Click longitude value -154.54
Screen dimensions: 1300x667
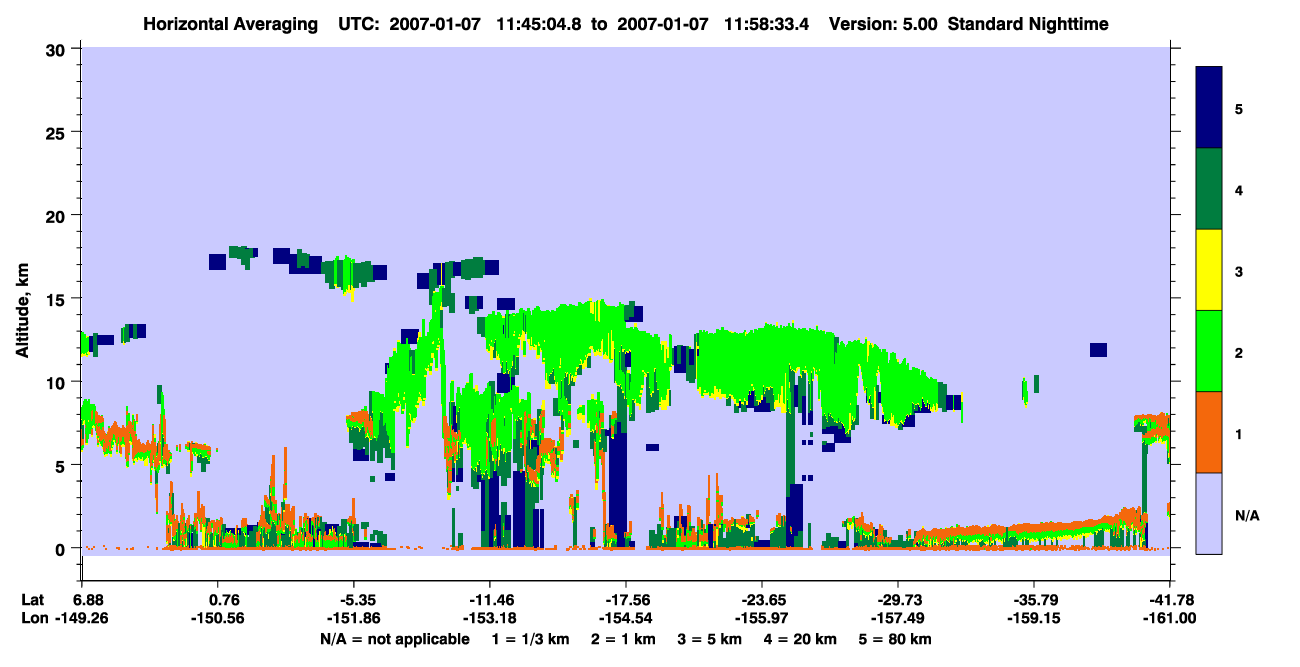tap(625, 618)
